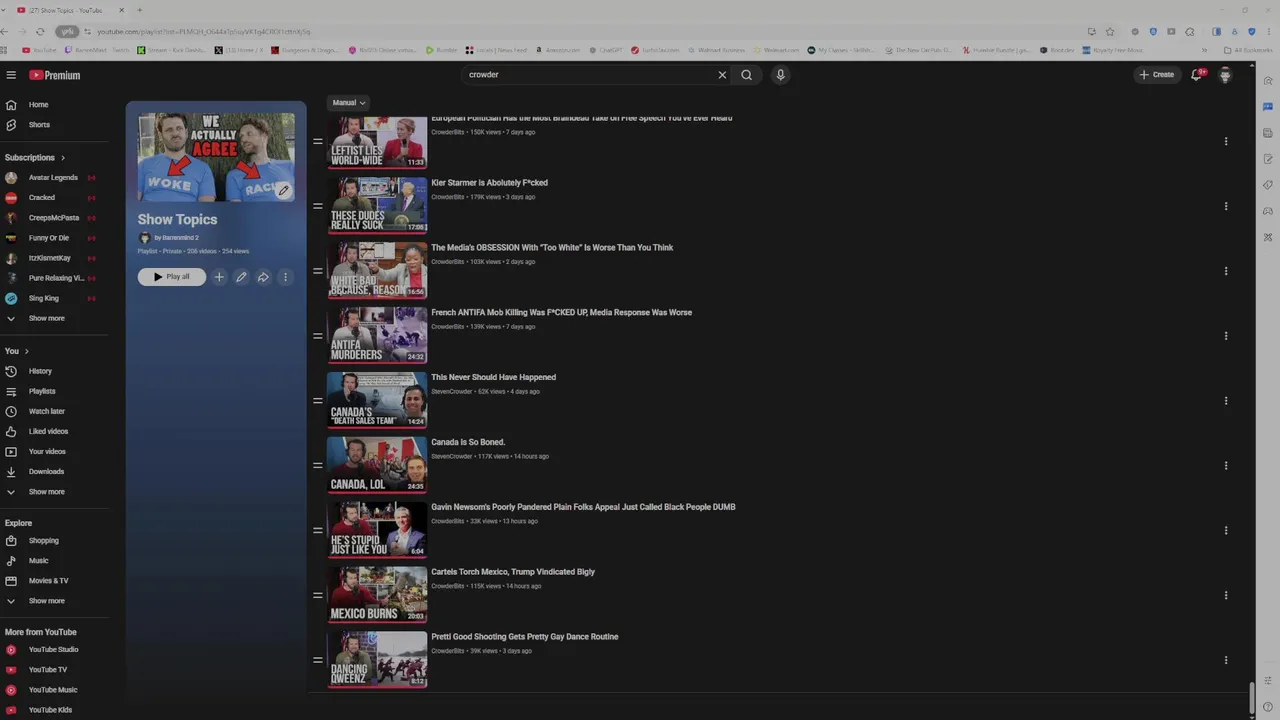
Task: Open YouTube Kids link
Action: [x=50, y=710]
